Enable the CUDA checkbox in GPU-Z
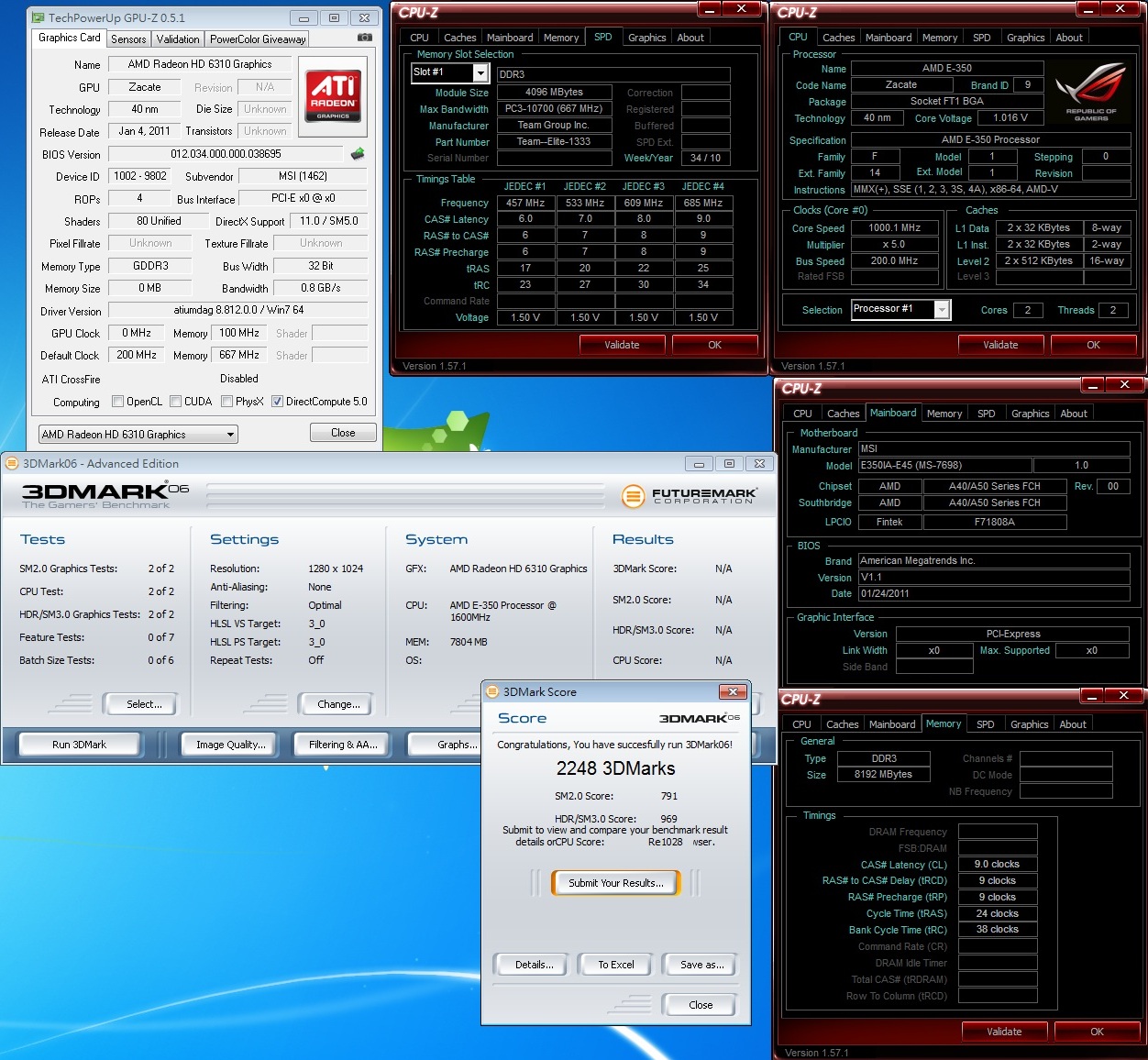This screenshot has width=1148, height=1060. [x=175, y=402]
